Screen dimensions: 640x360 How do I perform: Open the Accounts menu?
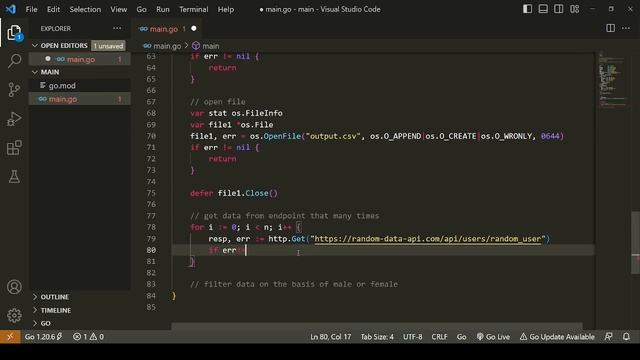(x=14, y=287)
